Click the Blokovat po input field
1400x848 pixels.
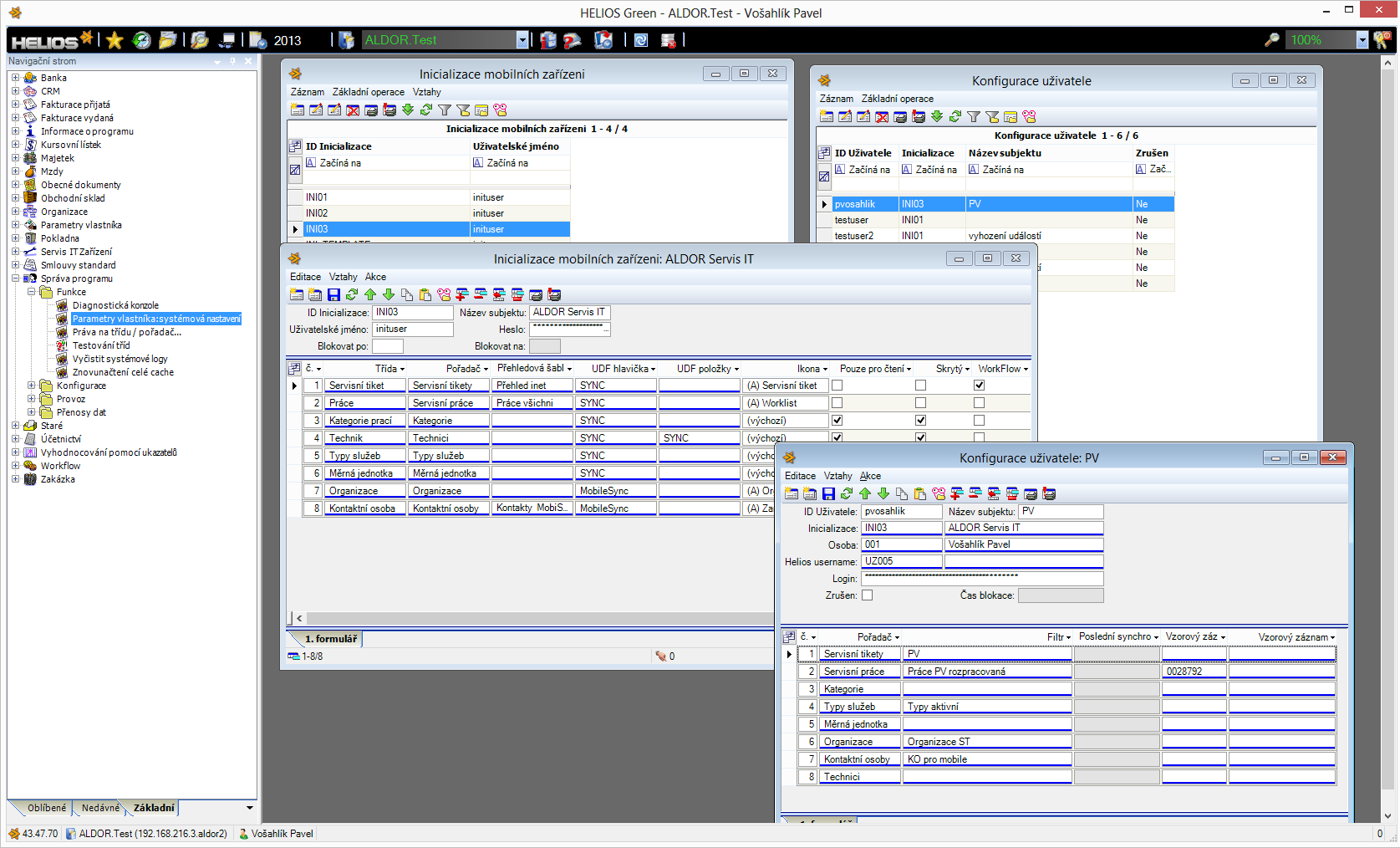coord(388,346)
